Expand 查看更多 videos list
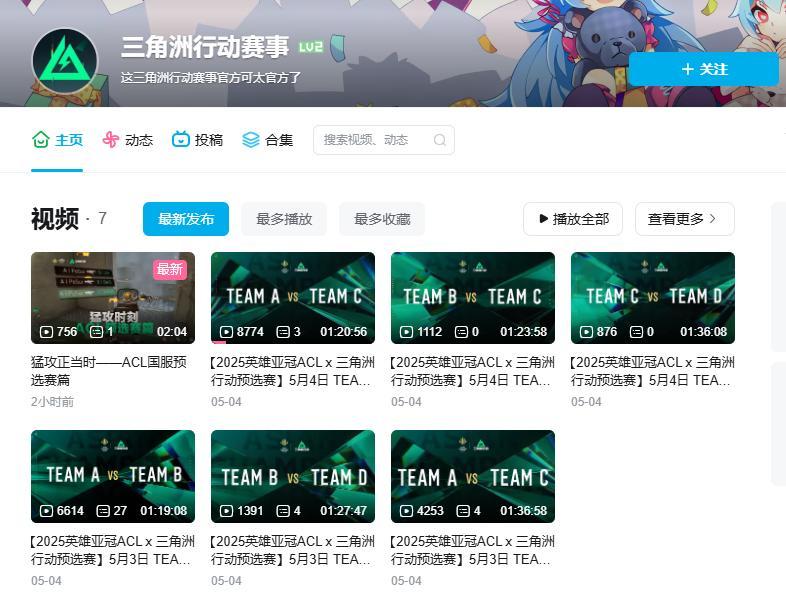Screen dimensions: 786x605 (x=684, y=219)
